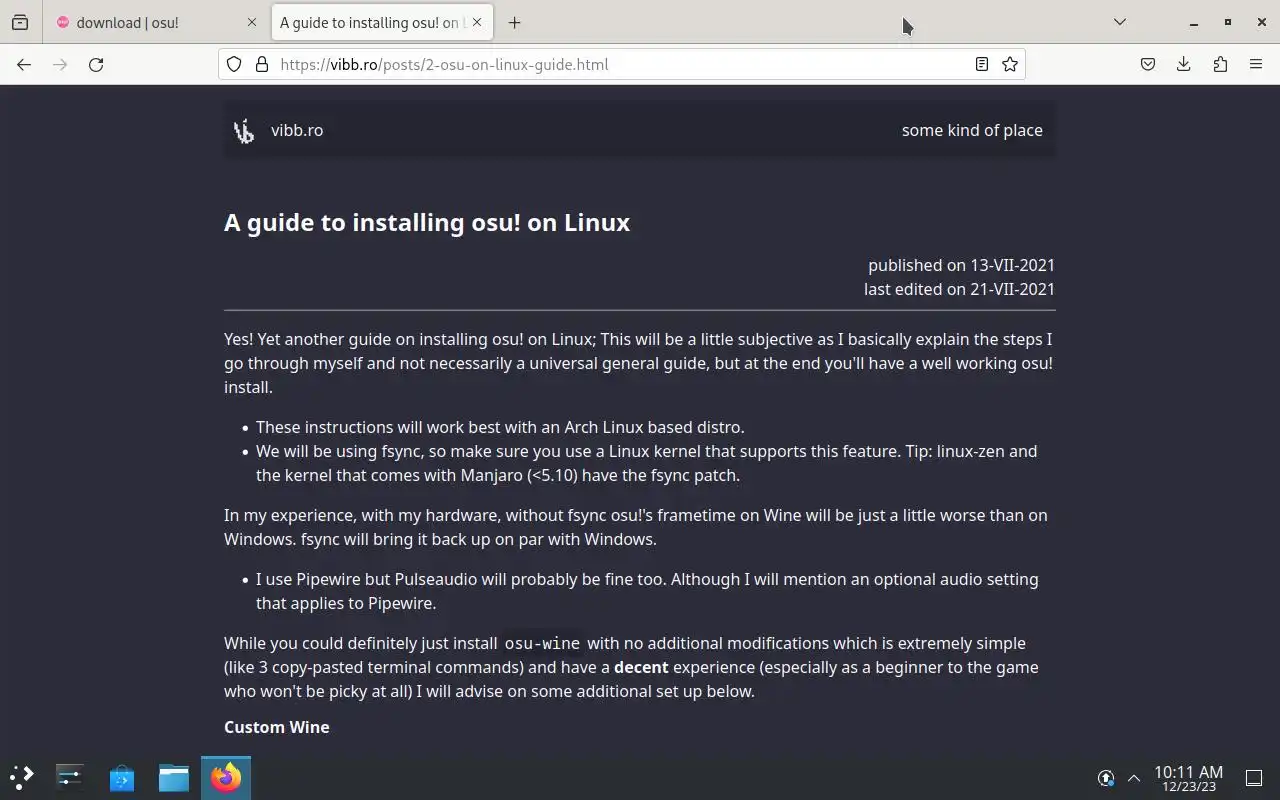Click the vibb.ro site logo
This screenshot has width=1280, height=800.
point(244,131)
